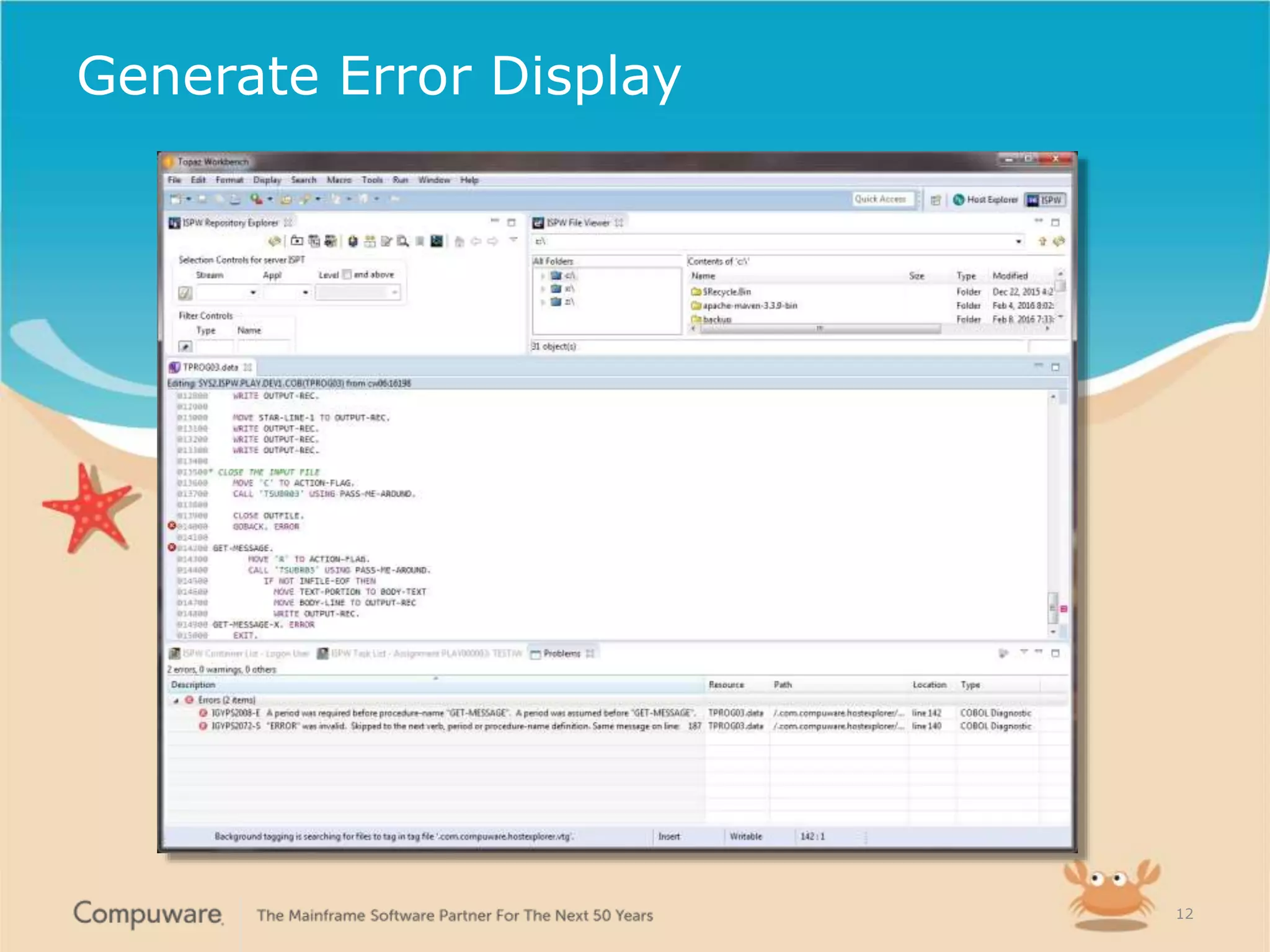Click the apply-selection icon under Stream
1270x952 pixels.
185,293
